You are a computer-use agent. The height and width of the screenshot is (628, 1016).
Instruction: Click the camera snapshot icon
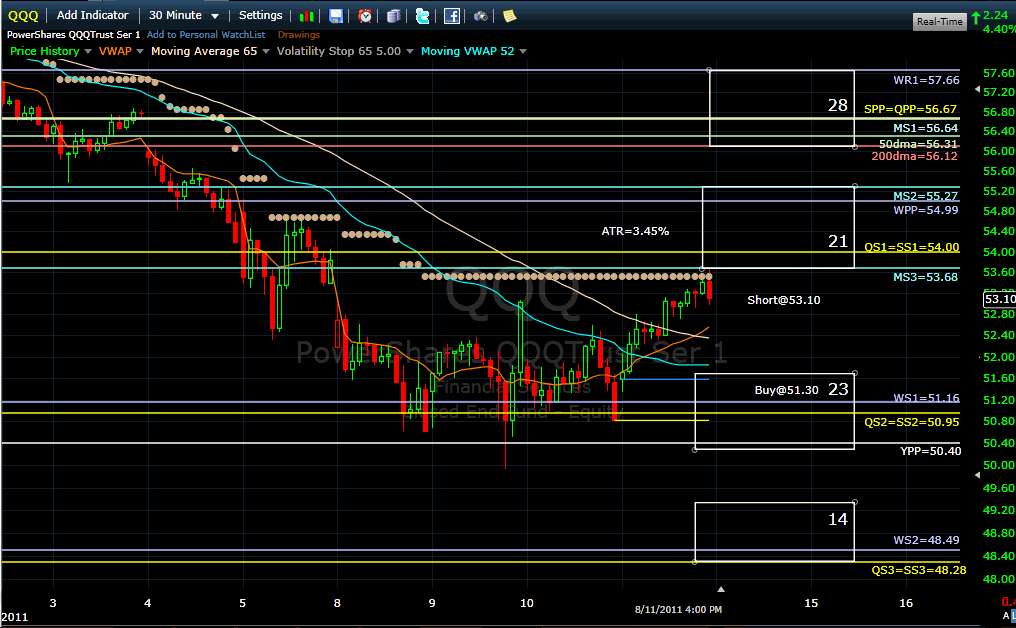coord(480,16)
